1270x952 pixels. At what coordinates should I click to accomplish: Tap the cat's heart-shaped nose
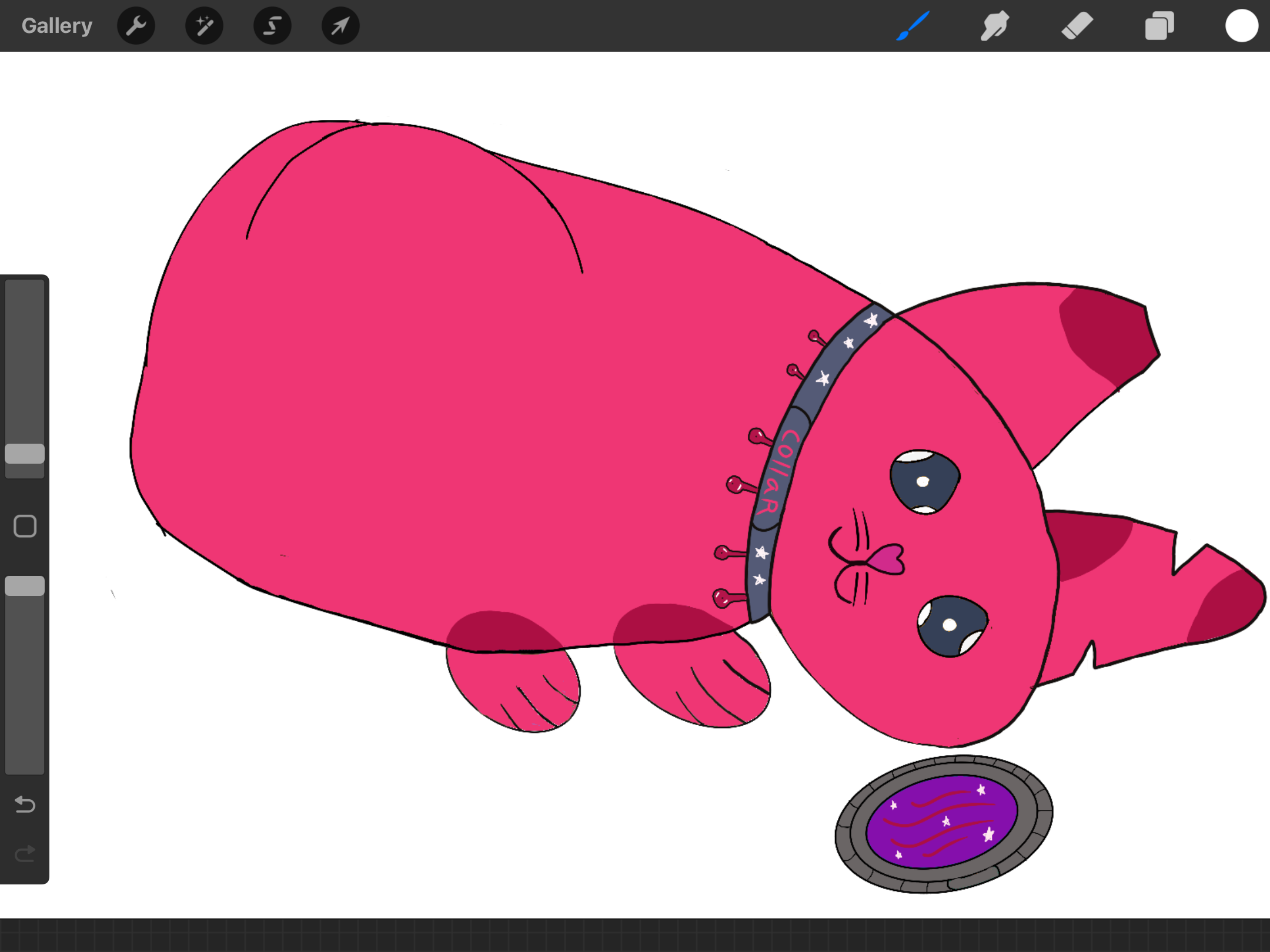[888, 559]
